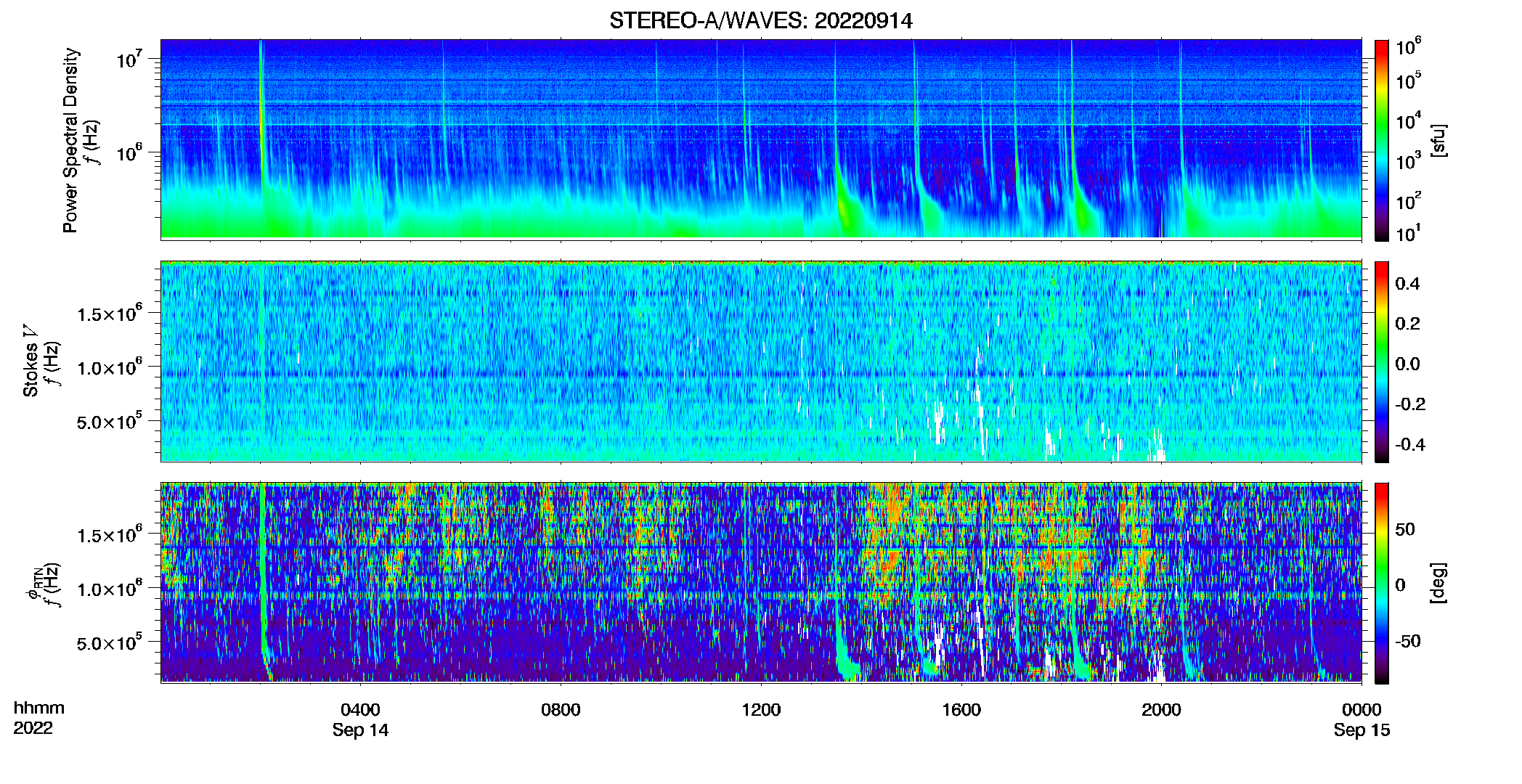The image size is (1522, 784).
Task: Click the [sfu] units label
Action: 1438,140
